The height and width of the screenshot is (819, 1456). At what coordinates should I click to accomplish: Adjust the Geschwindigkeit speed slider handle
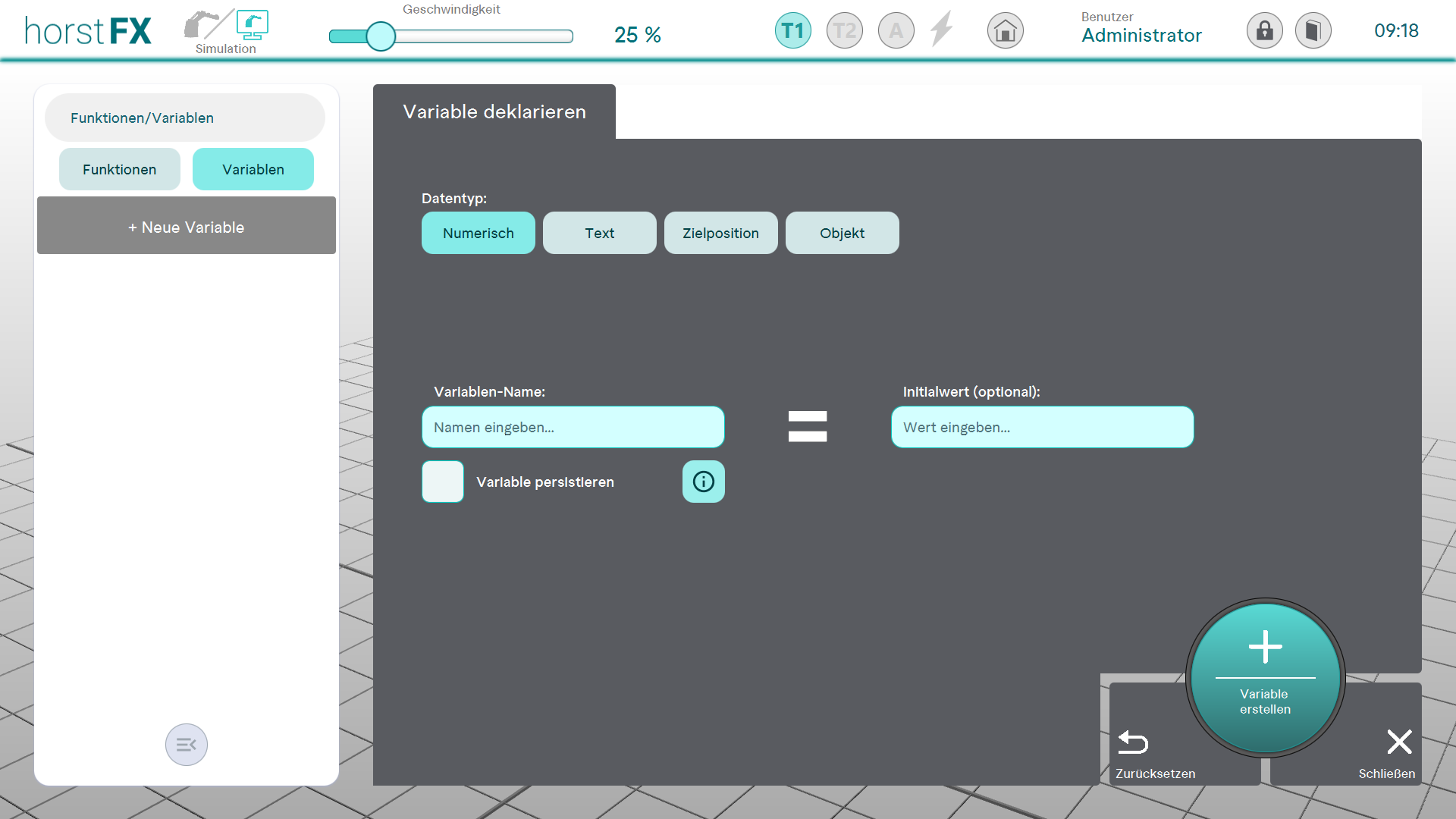(381, 36)
